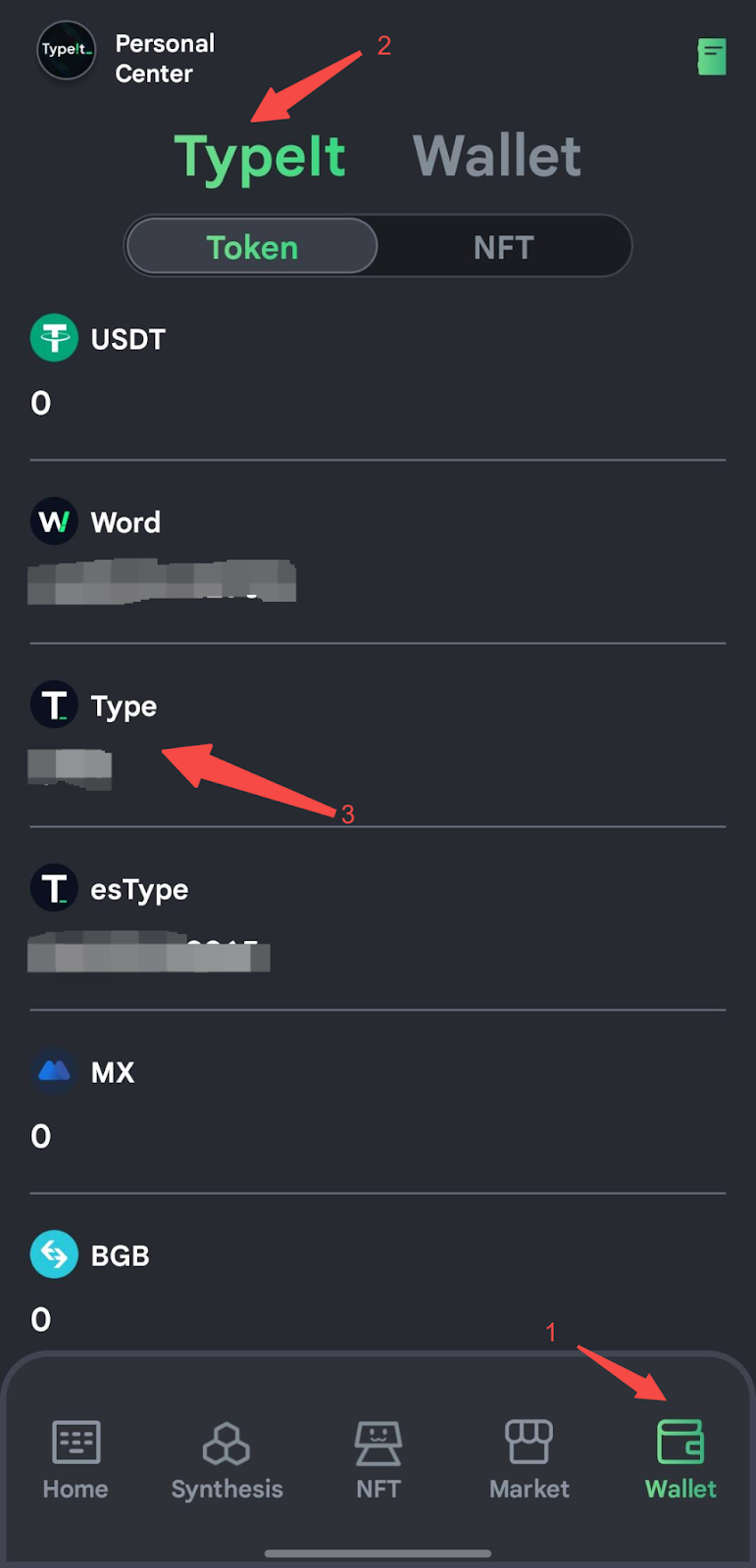Select the esType token icon

point(54,888)
